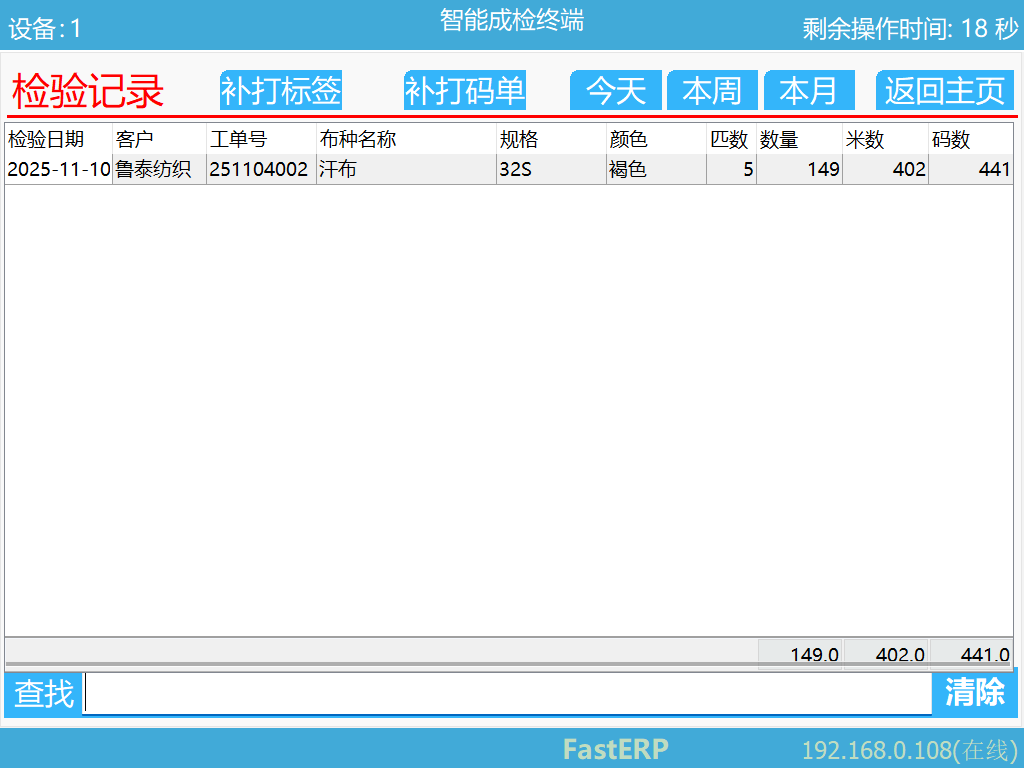
Task: Click inside the search input field
Action: tap(500, 694)
